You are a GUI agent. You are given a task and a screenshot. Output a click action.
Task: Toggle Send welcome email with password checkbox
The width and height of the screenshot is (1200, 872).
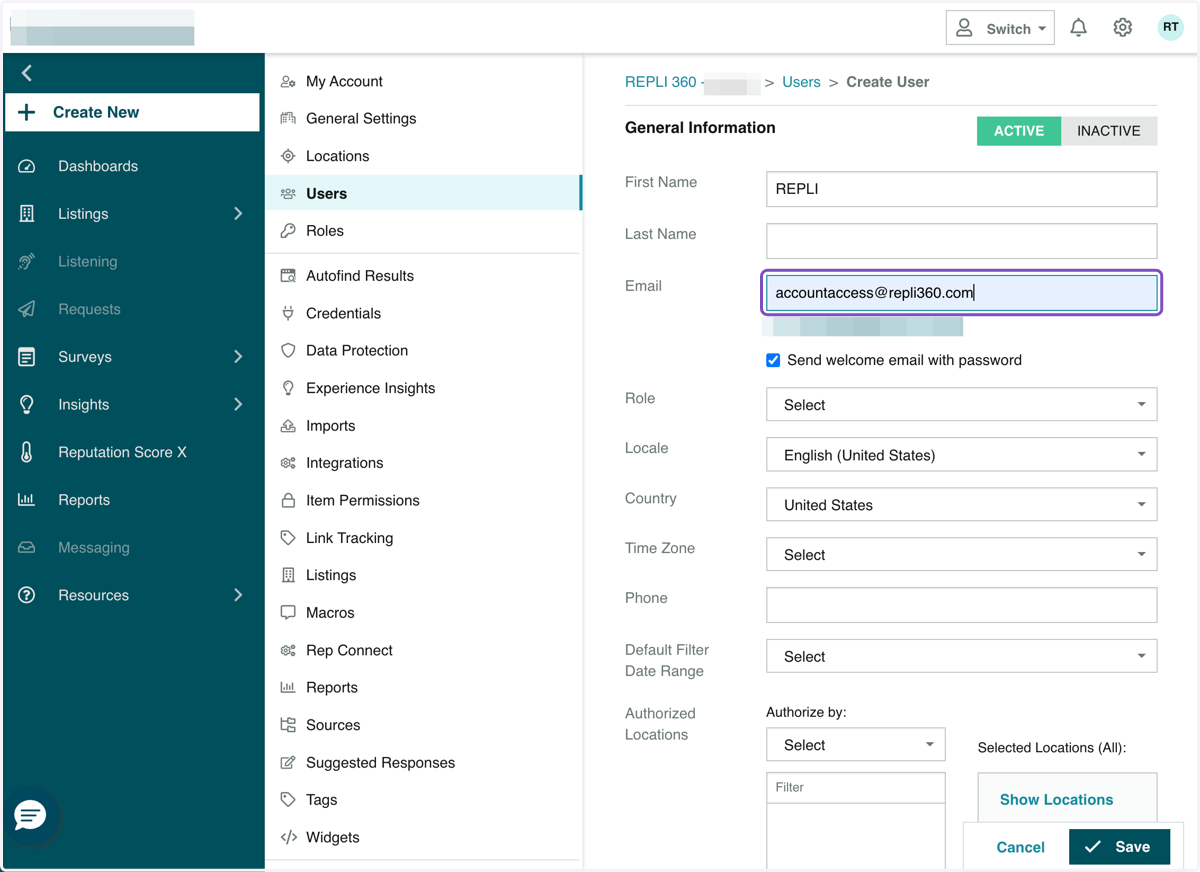(773, 360)
